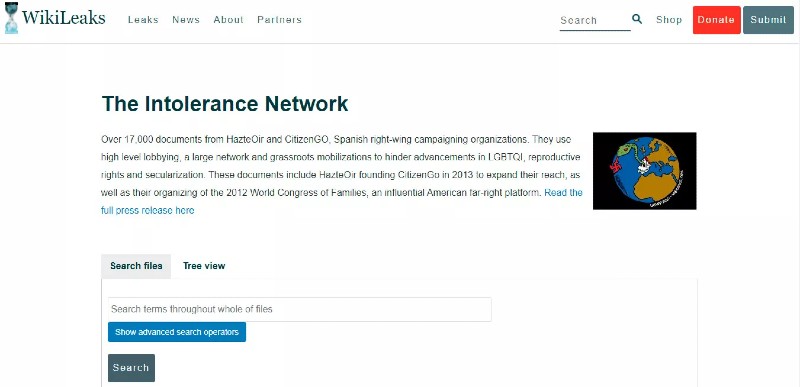Viewport: 800px width, 387px height.
Task: Click the search terms throughout files field
Action: (x=300, y=309)
